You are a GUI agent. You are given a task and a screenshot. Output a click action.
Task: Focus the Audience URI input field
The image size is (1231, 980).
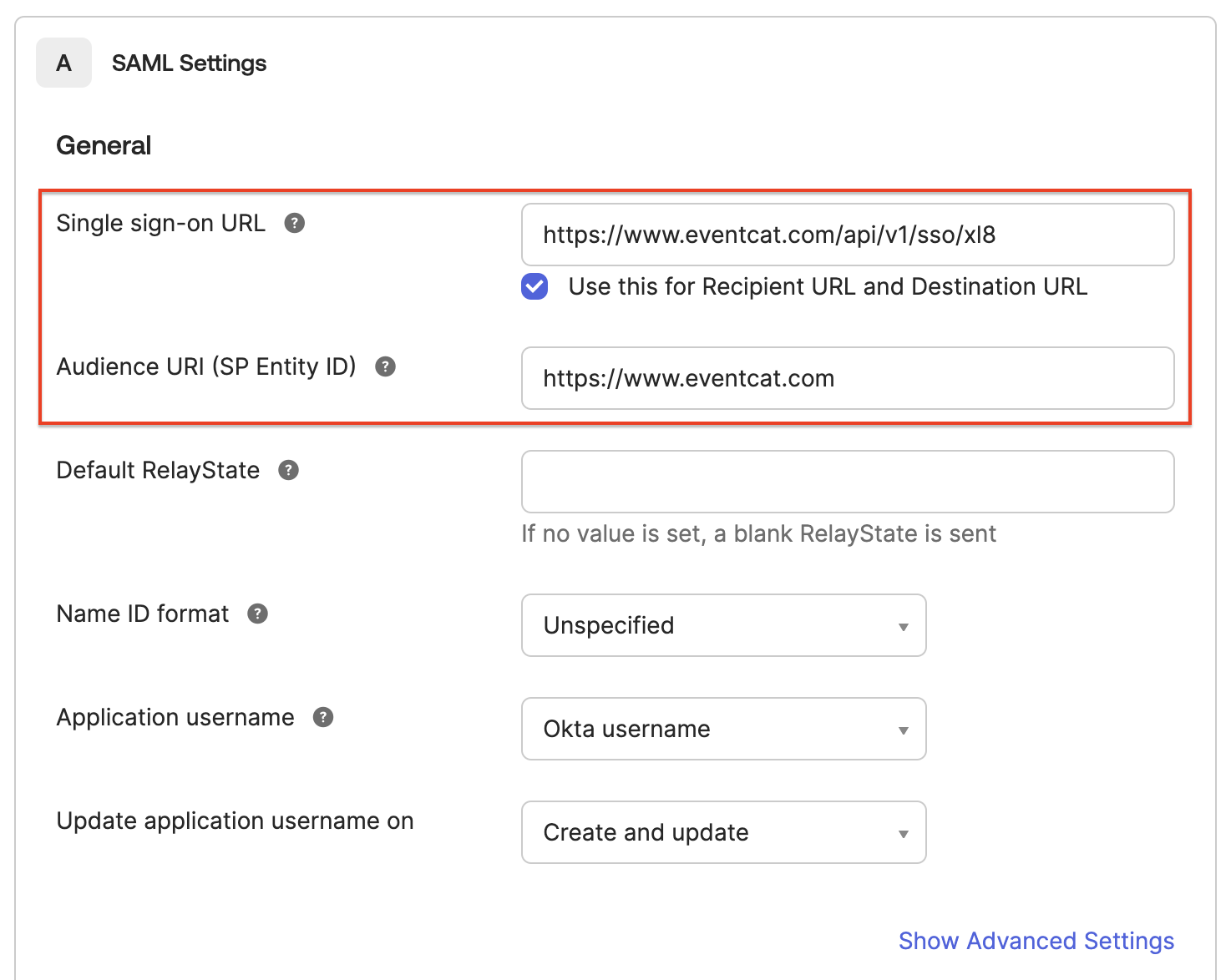point(847,378)
